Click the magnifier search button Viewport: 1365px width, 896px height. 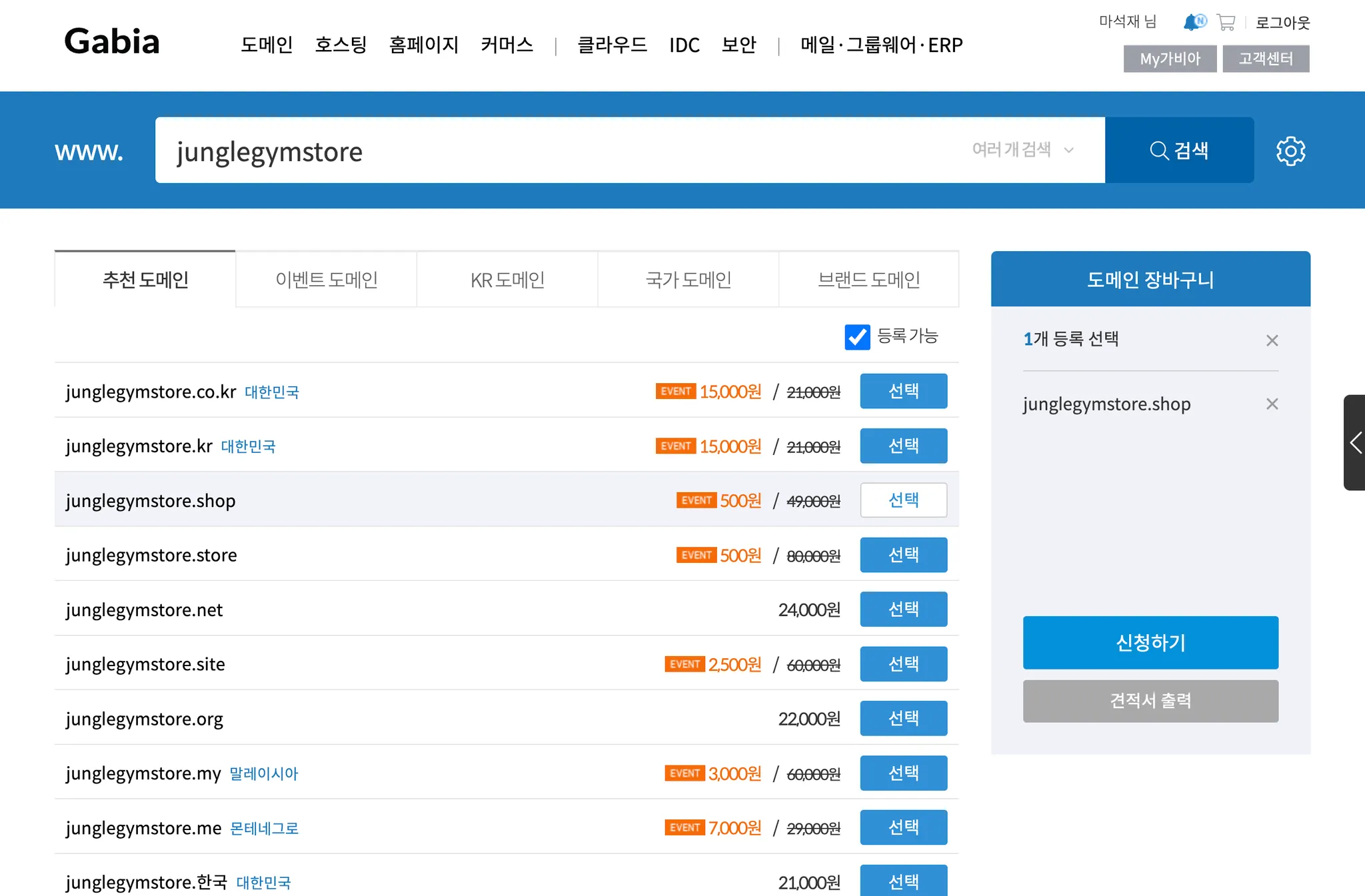pyautogui.click(x=1179, y=151)
